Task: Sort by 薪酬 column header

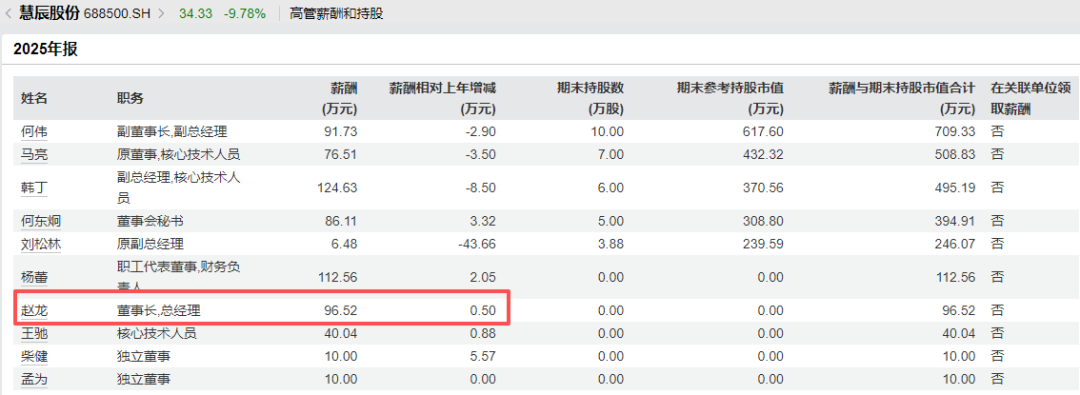Action: coord(340,98)
